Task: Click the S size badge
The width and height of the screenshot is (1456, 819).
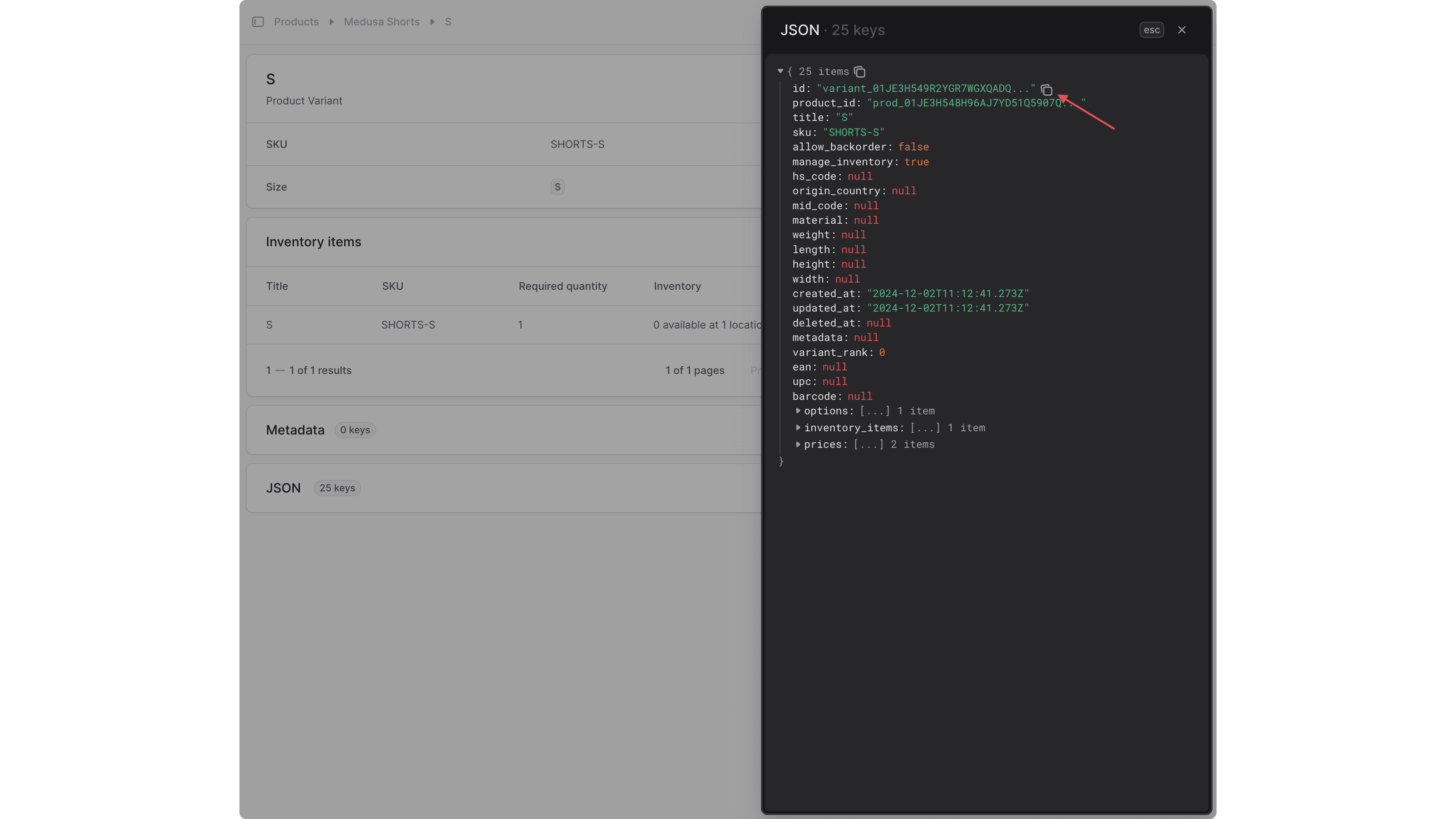Action: [557, 187]
